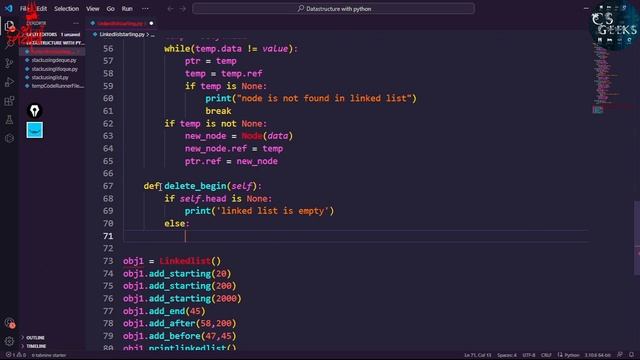Viewport: 640px width, 360px height.
Task: Open the Selection menu
Action: 66,9
